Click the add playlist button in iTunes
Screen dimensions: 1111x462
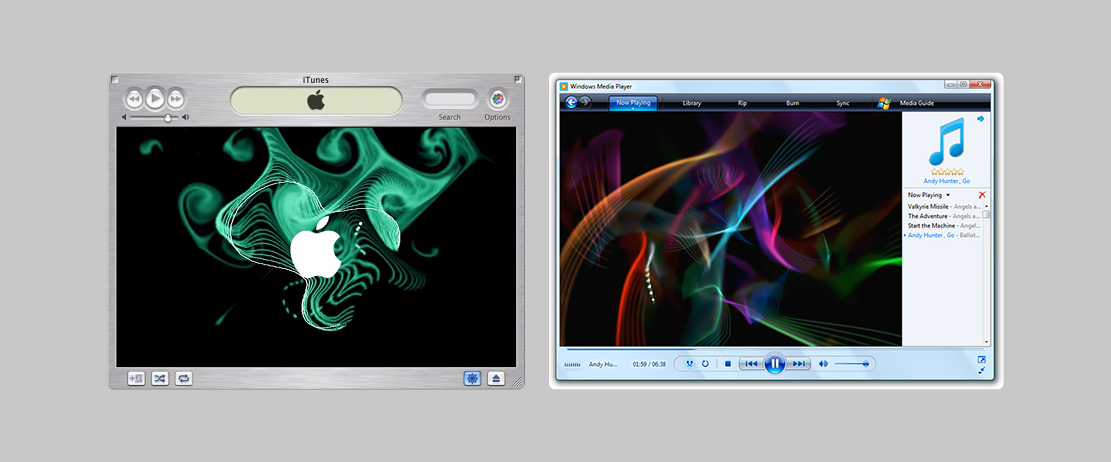(136, 378)
